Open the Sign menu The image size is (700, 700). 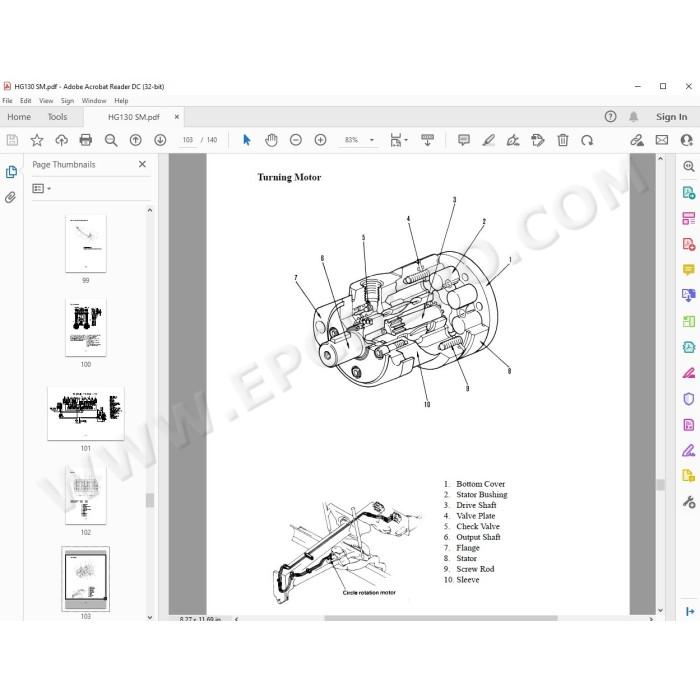(x=67, y=100)
